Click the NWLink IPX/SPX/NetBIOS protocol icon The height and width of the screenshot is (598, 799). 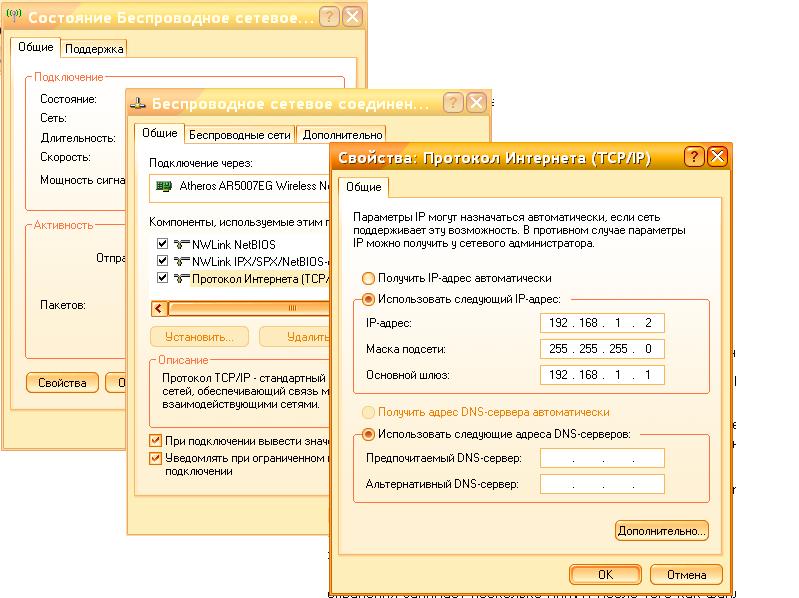180,261
